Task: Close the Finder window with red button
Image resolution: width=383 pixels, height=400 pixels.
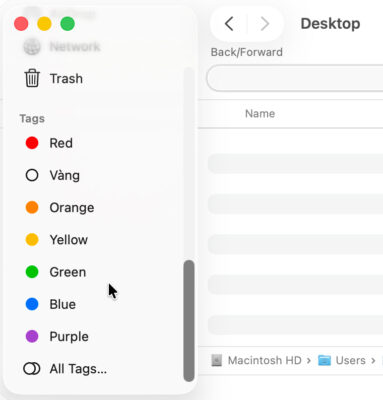Action: pos(21,24)
